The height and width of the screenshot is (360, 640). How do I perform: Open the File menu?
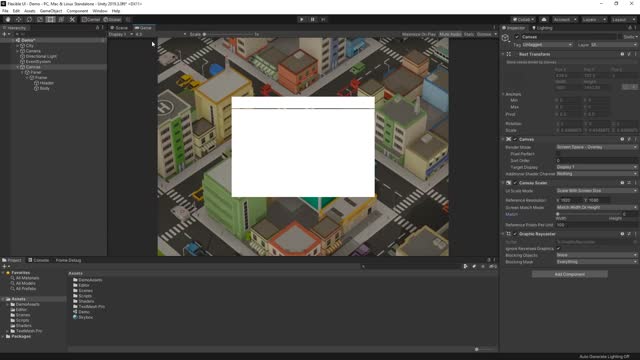click(x=5, y=11)
